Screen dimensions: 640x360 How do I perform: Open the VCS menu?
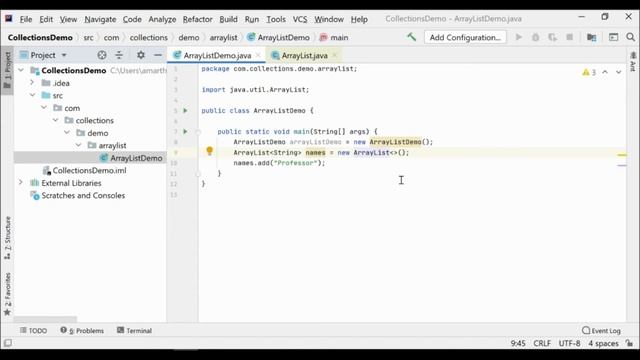[300, 19]
